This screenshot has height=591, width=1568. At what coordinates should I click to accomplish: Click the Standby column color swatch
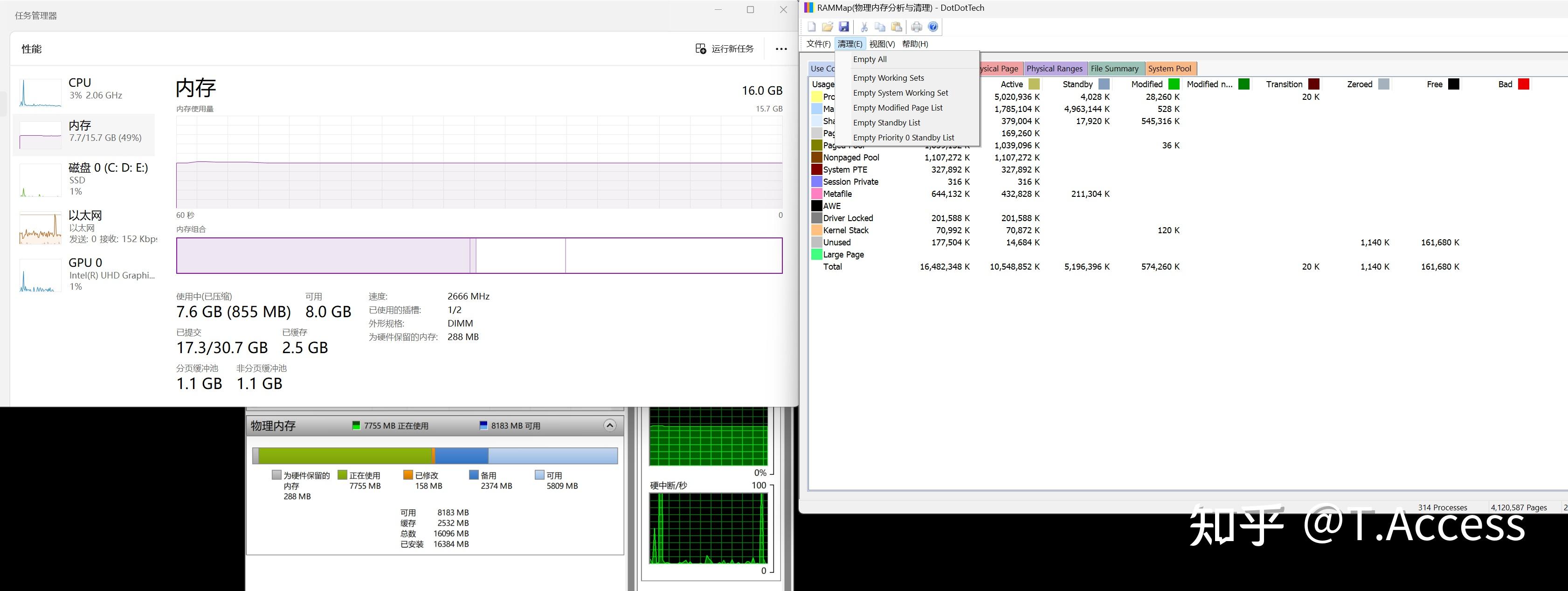1104,84
